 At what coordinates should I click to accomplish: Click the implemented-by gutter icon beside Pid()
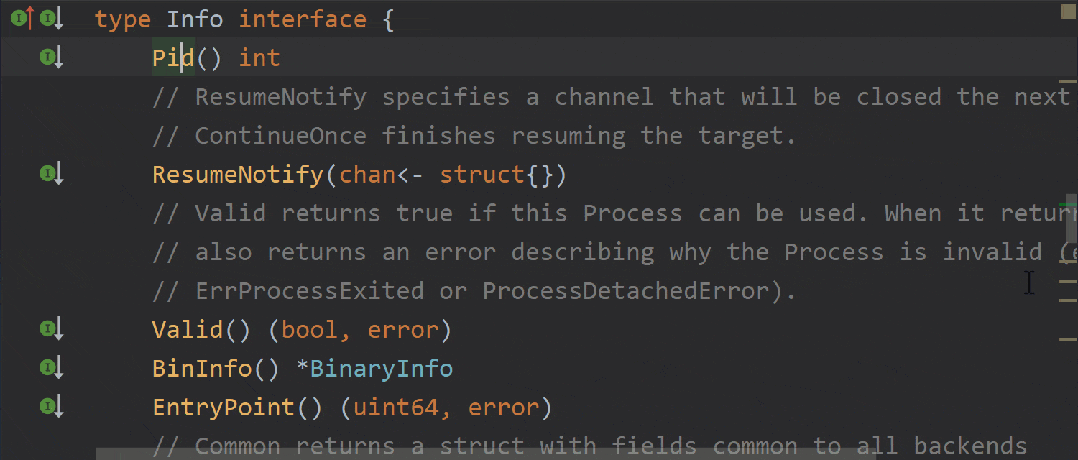click(x=51, y=58)
